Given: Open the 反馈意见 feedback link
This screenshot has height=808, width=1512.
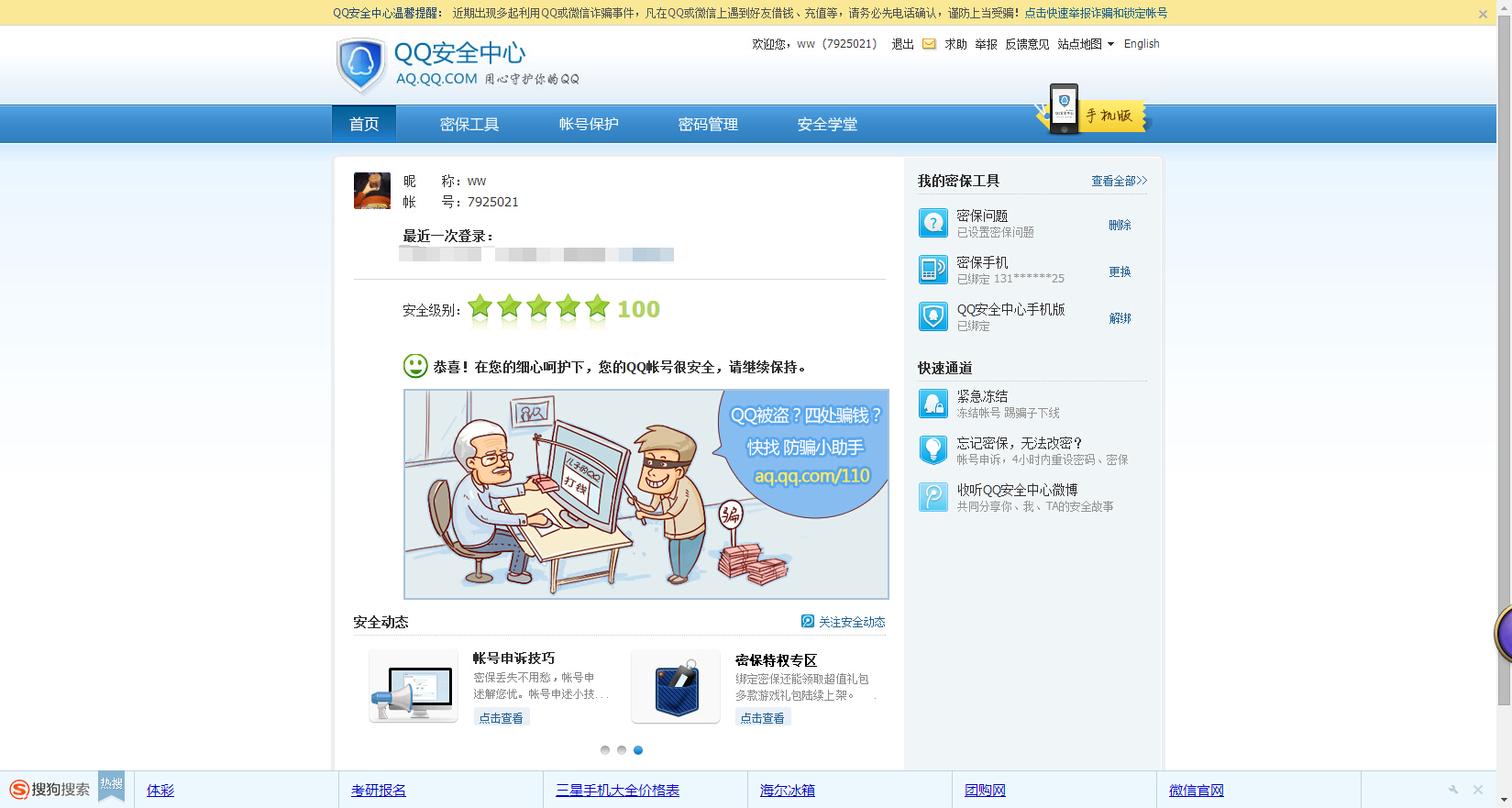Looking at the screenshot, I should pos(1027,44).
